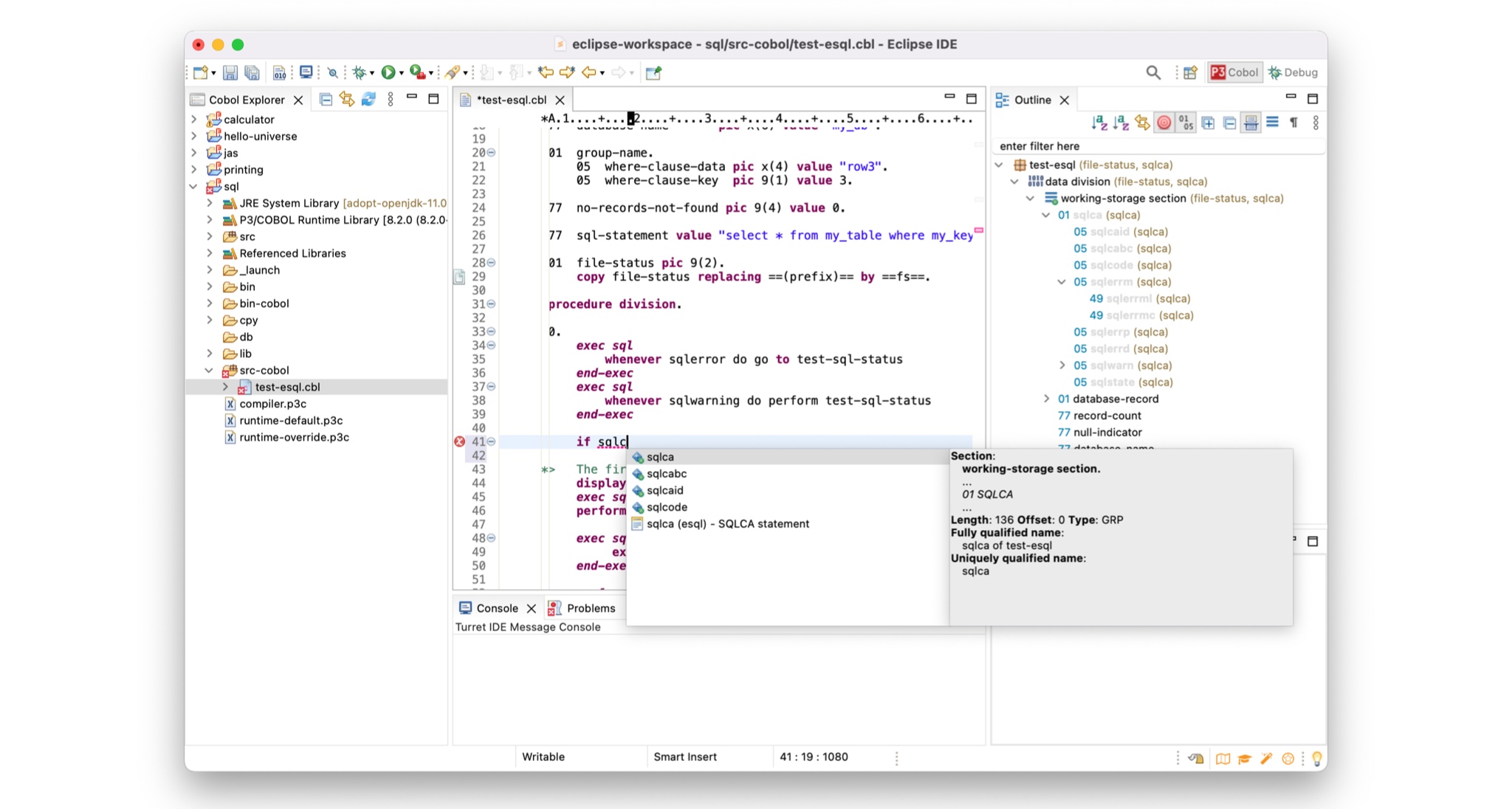This screenshot has width=1512, height=809.
Task: Run the program with green Run icon
Action: click(388, 72)
